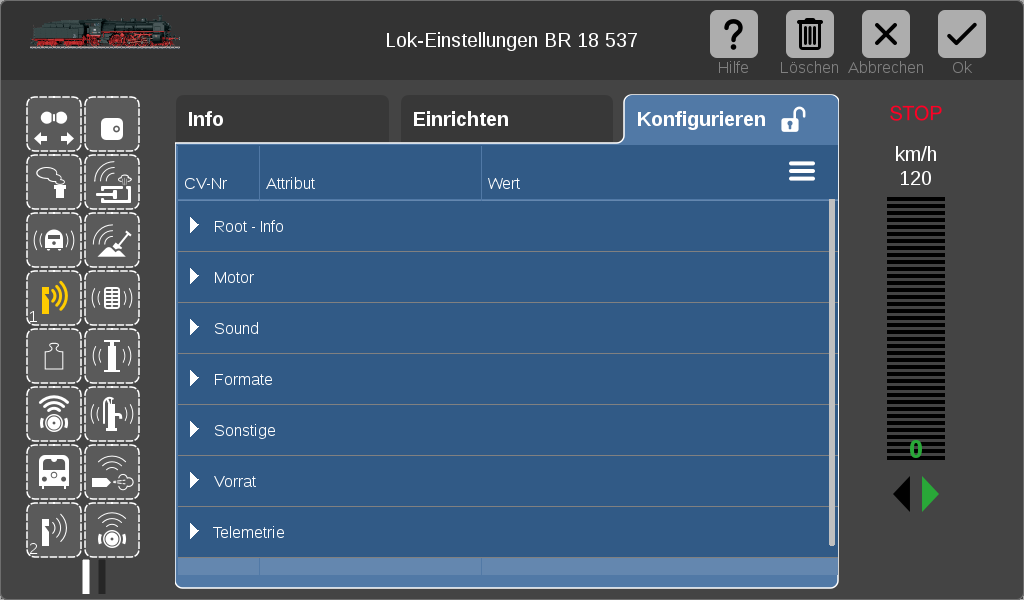Toggle the yellow whistle sound function 1

[x=54, y=298]
